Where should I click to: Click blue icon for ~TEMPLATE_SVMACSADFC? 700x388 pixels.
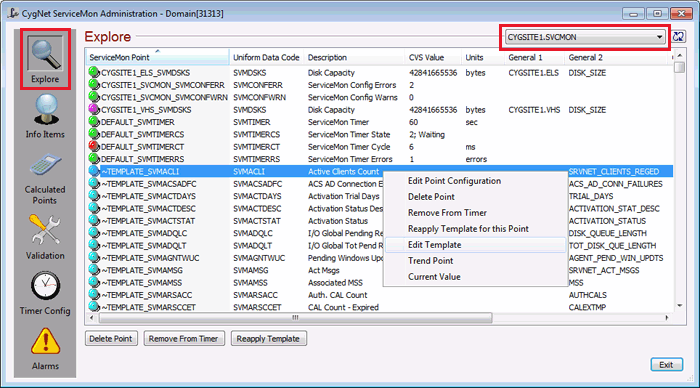pos(93,183)
